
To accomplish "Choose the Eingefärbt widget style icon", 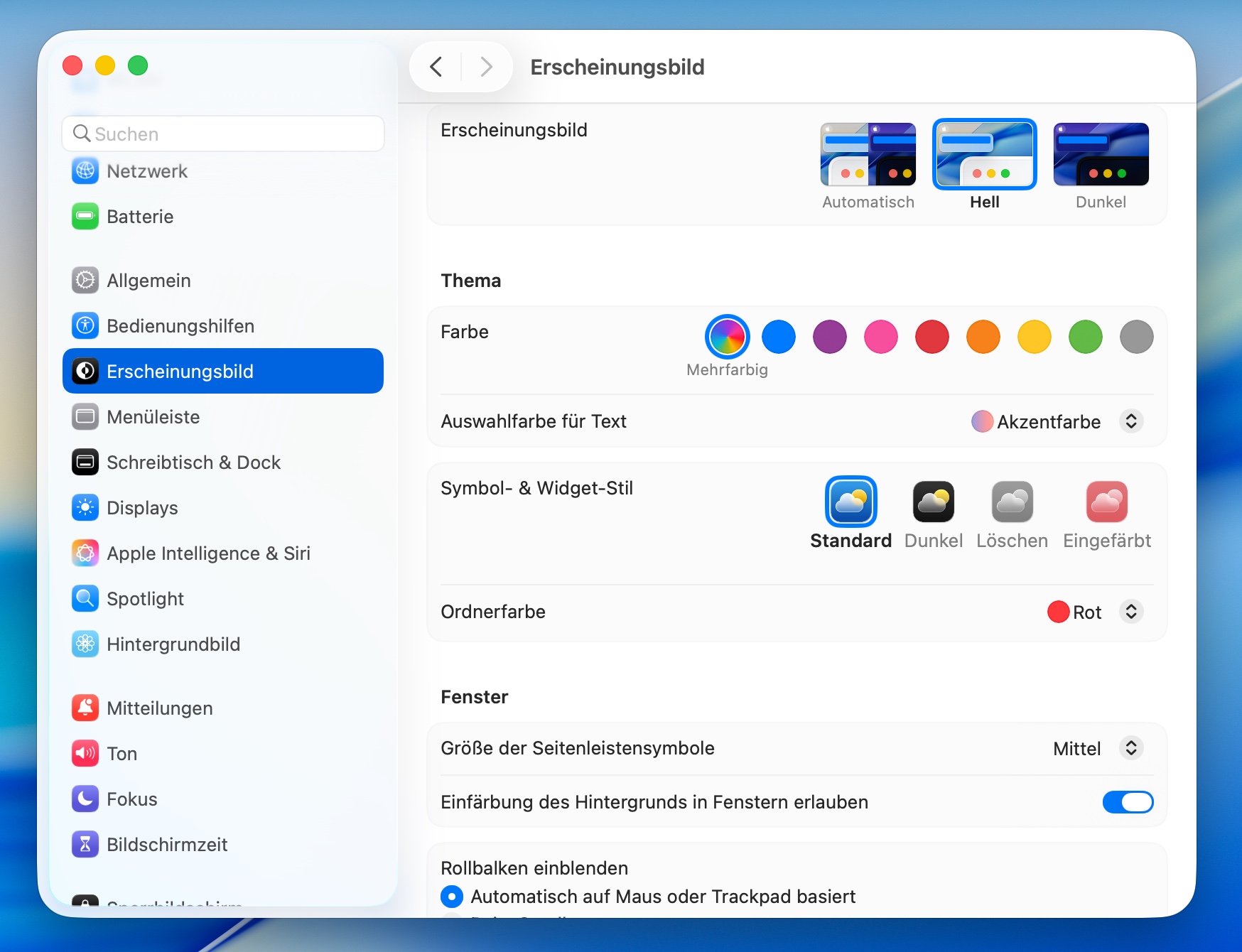I will 1107,502.
